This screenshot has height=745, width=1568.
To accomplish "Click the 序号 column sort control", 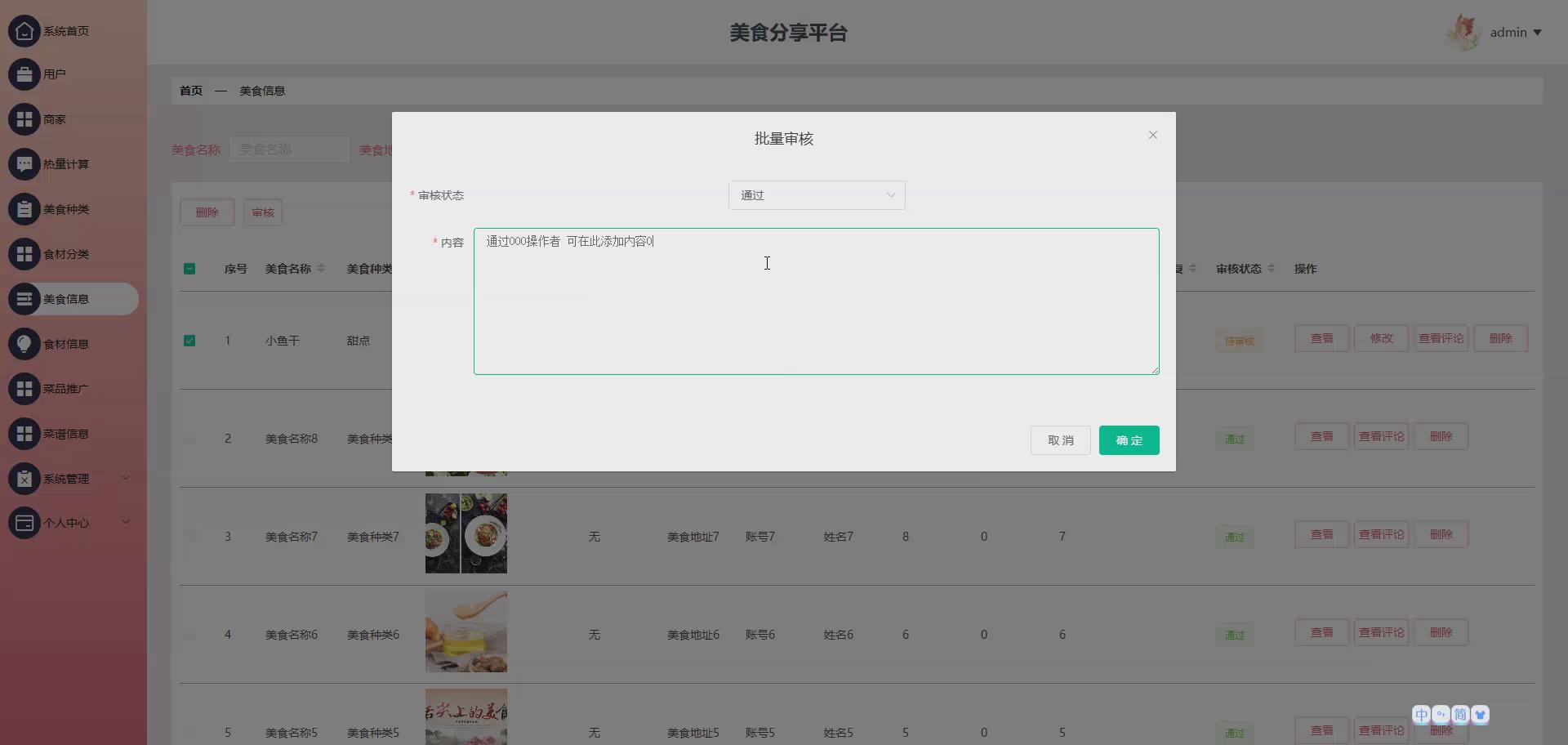I will [235, 268].
